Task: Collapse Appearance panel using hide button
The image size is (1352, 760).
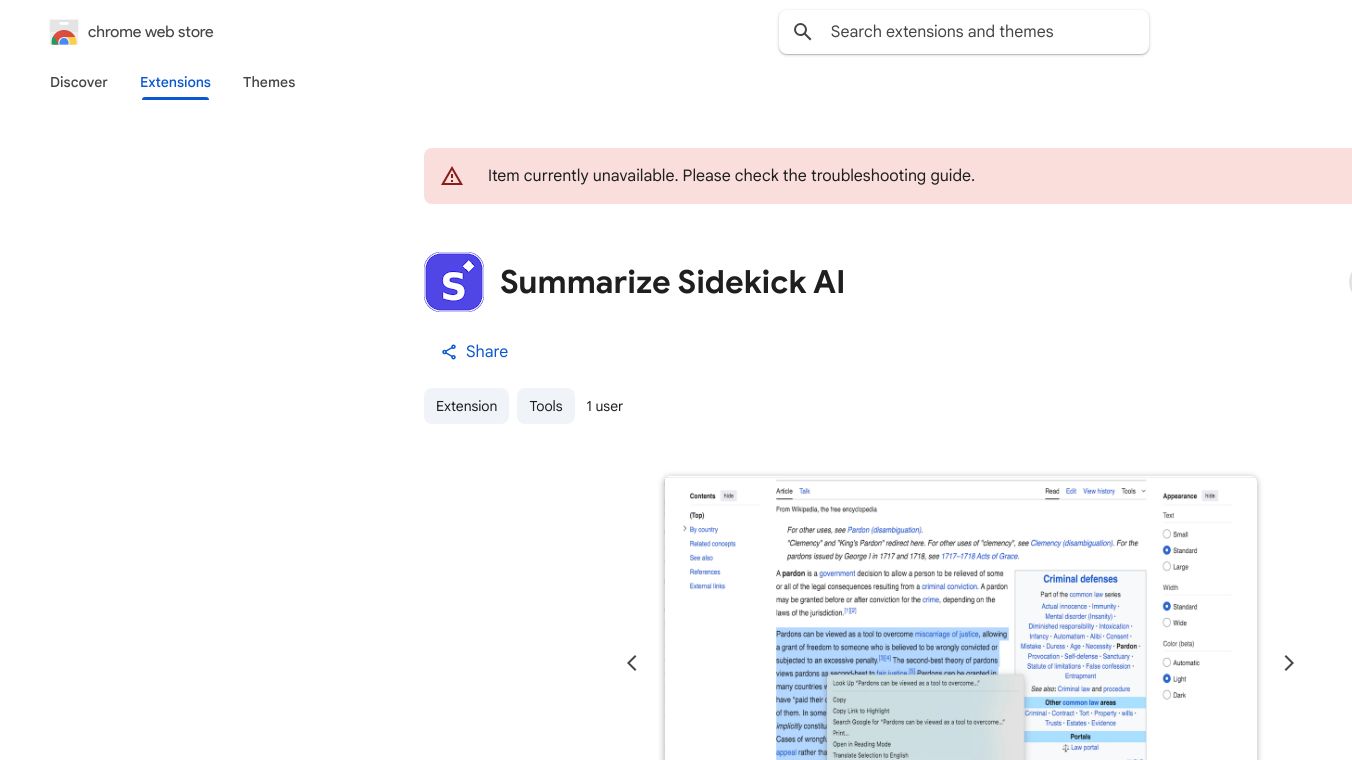Action: coord(1210,496)
